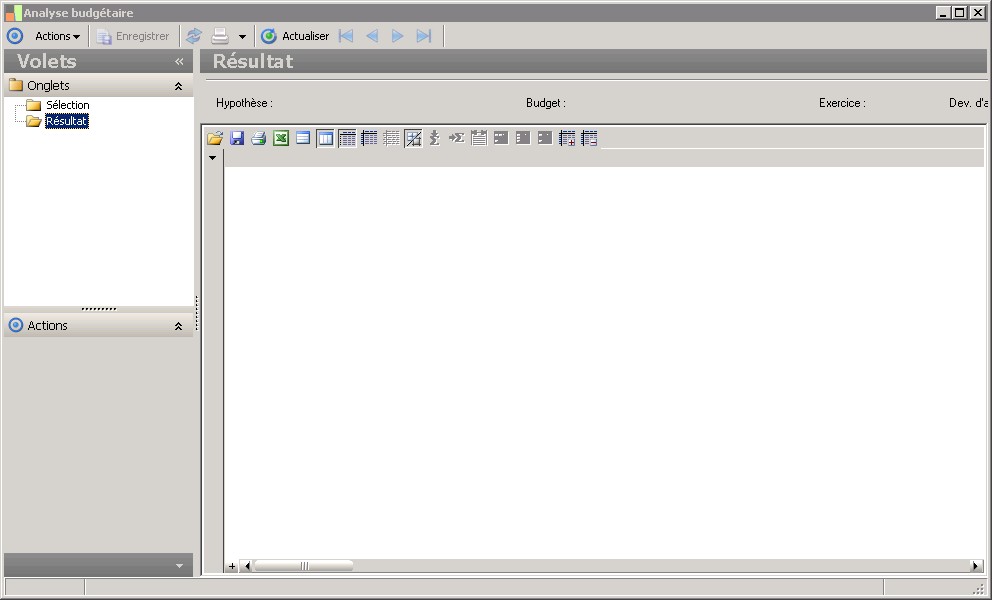This screenshot has height=600, width=992.
Task: Click the Enregistrer button
Action: [133, 36]
